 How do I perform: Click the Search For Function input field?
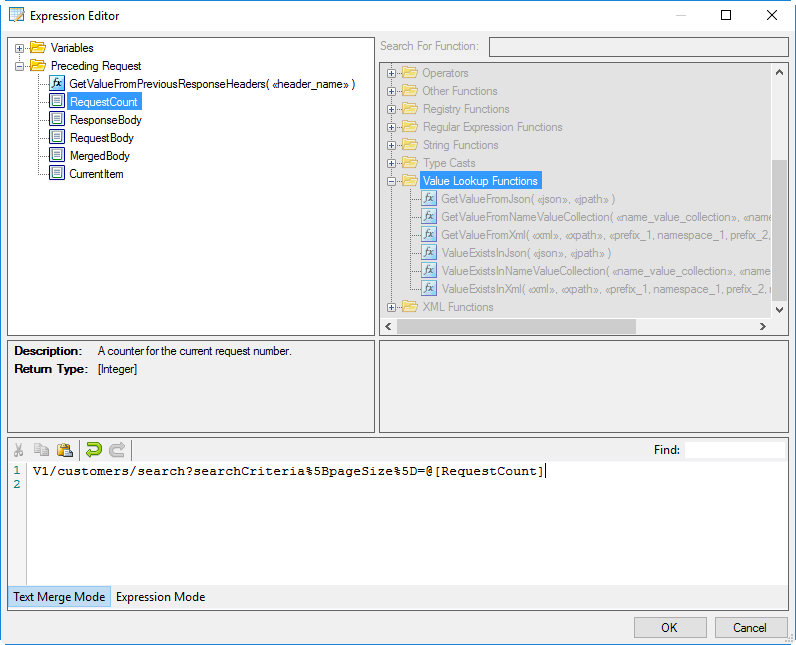click(639, 47)
